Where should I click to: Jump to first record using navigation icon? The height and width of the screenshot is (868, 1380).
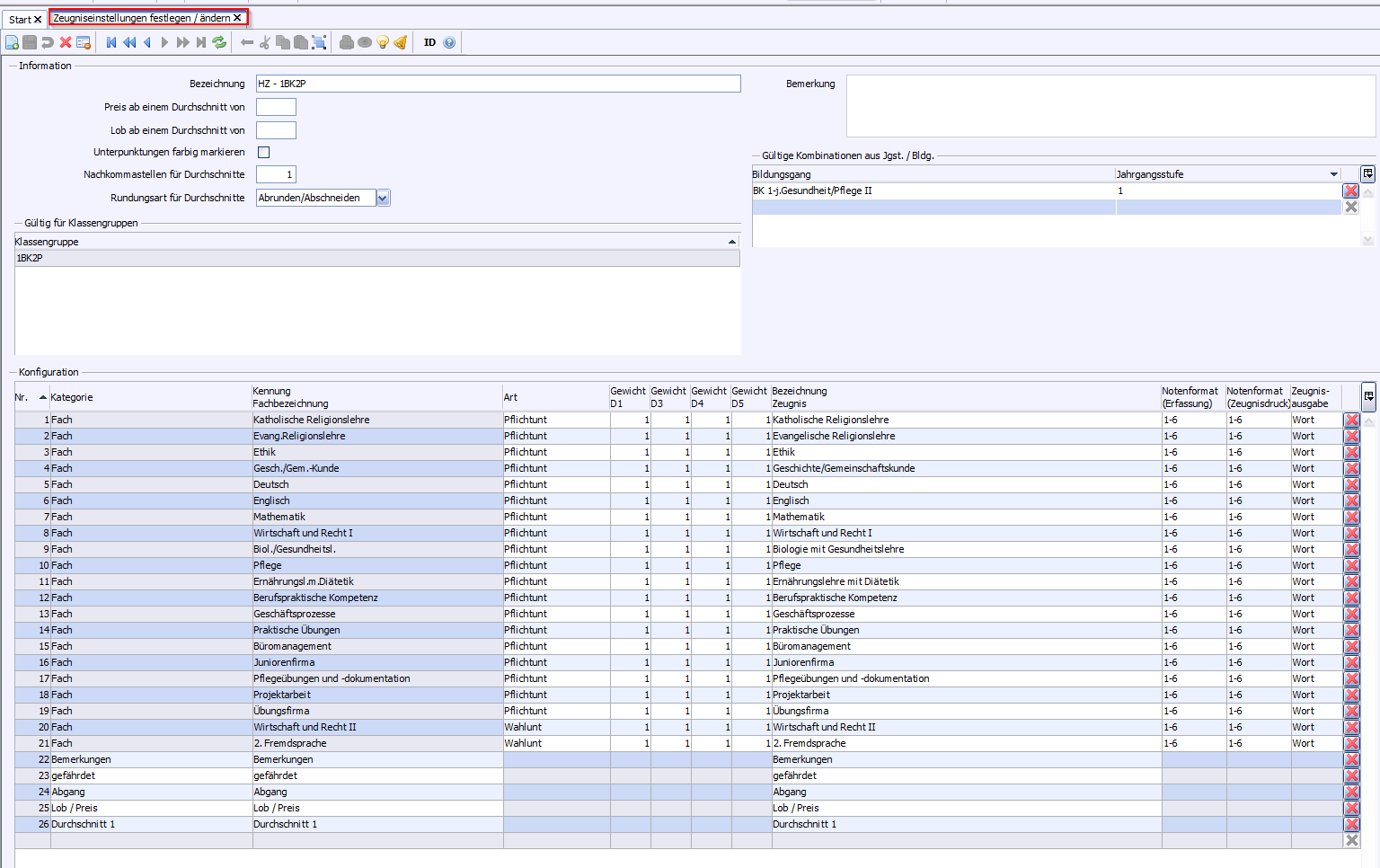[x=111, y=42]
